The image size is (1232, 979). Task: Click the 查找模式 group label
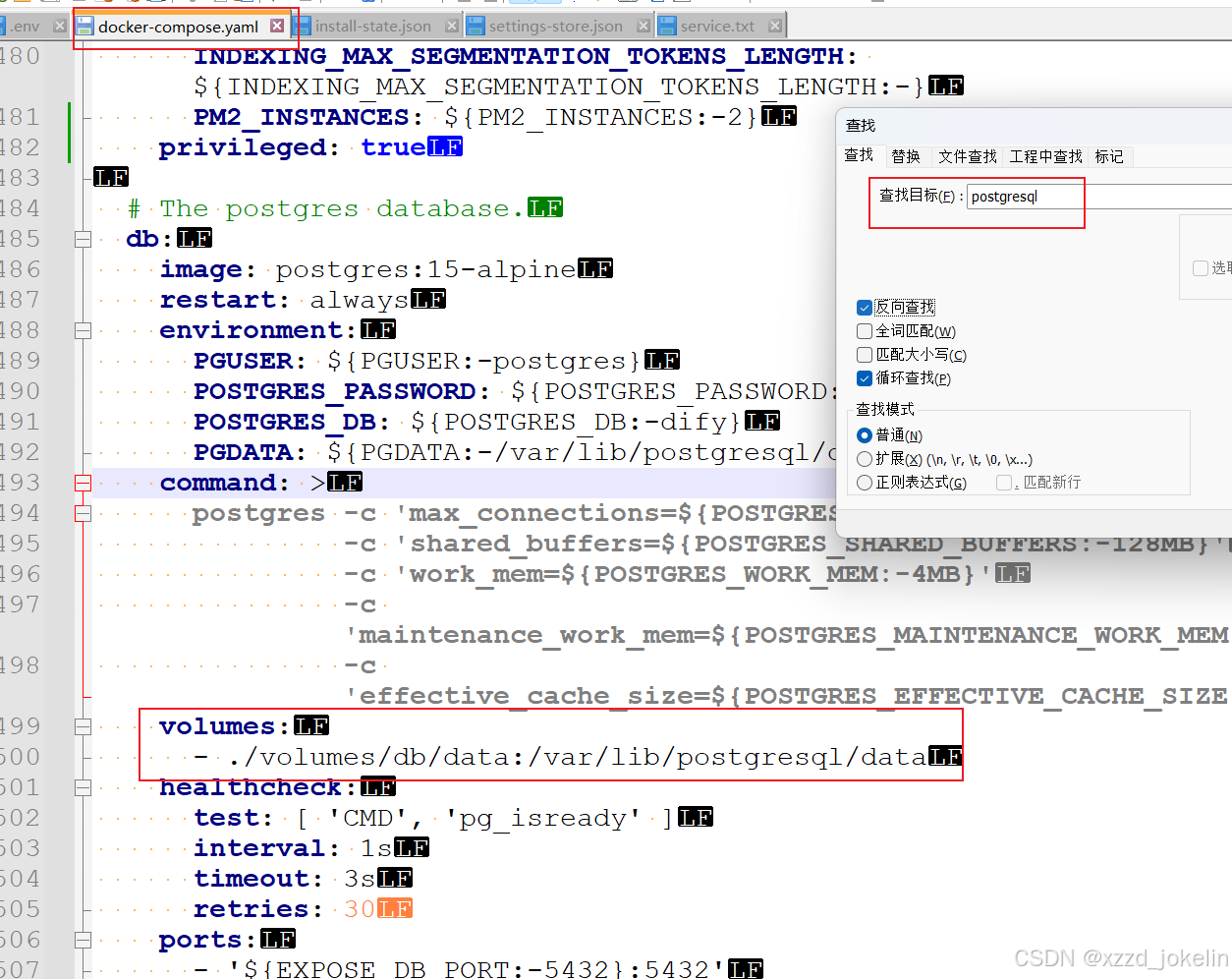[x=885, y=409]
